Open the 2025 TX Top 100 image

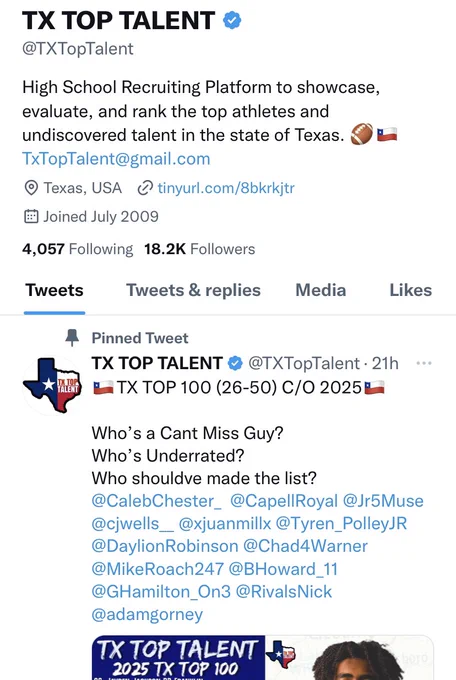(x=263, y=657)
